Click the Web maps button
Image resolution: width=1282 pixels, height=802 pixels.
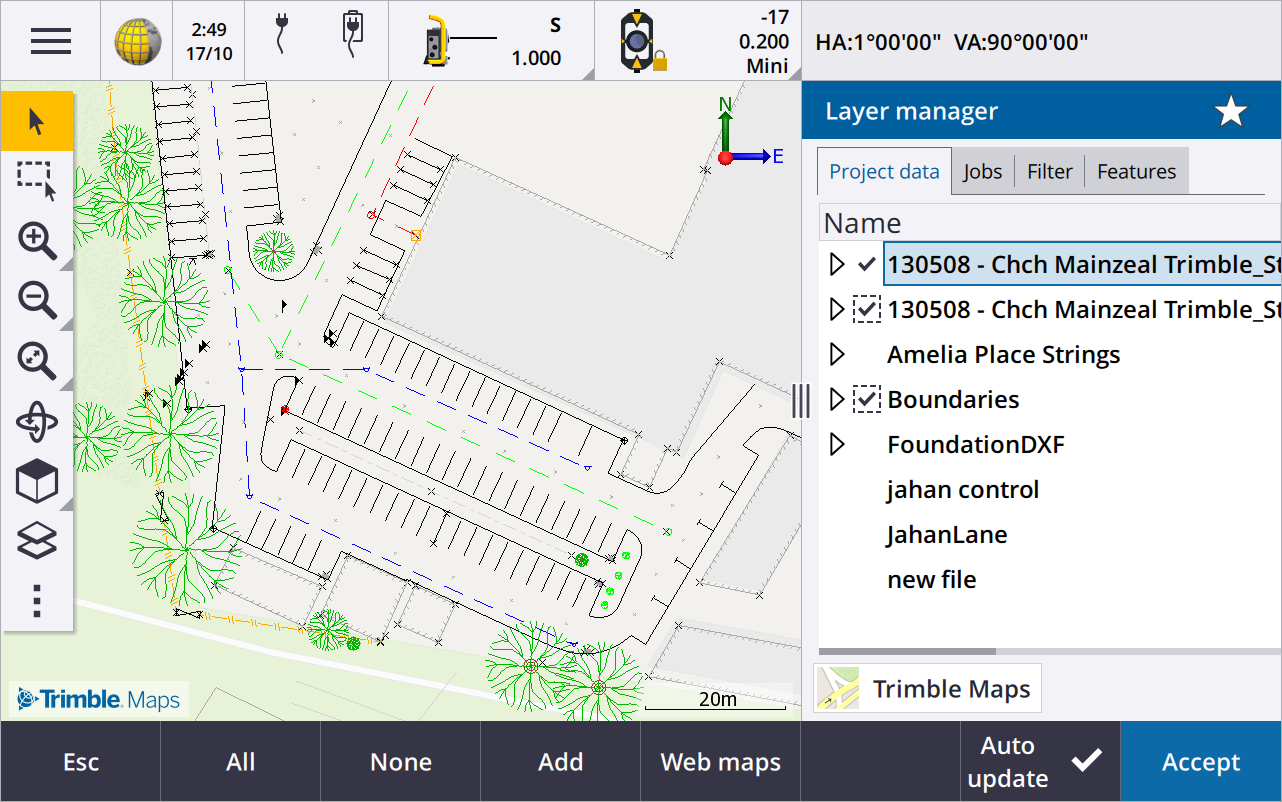pyautogui.click(x=720, y=762)
